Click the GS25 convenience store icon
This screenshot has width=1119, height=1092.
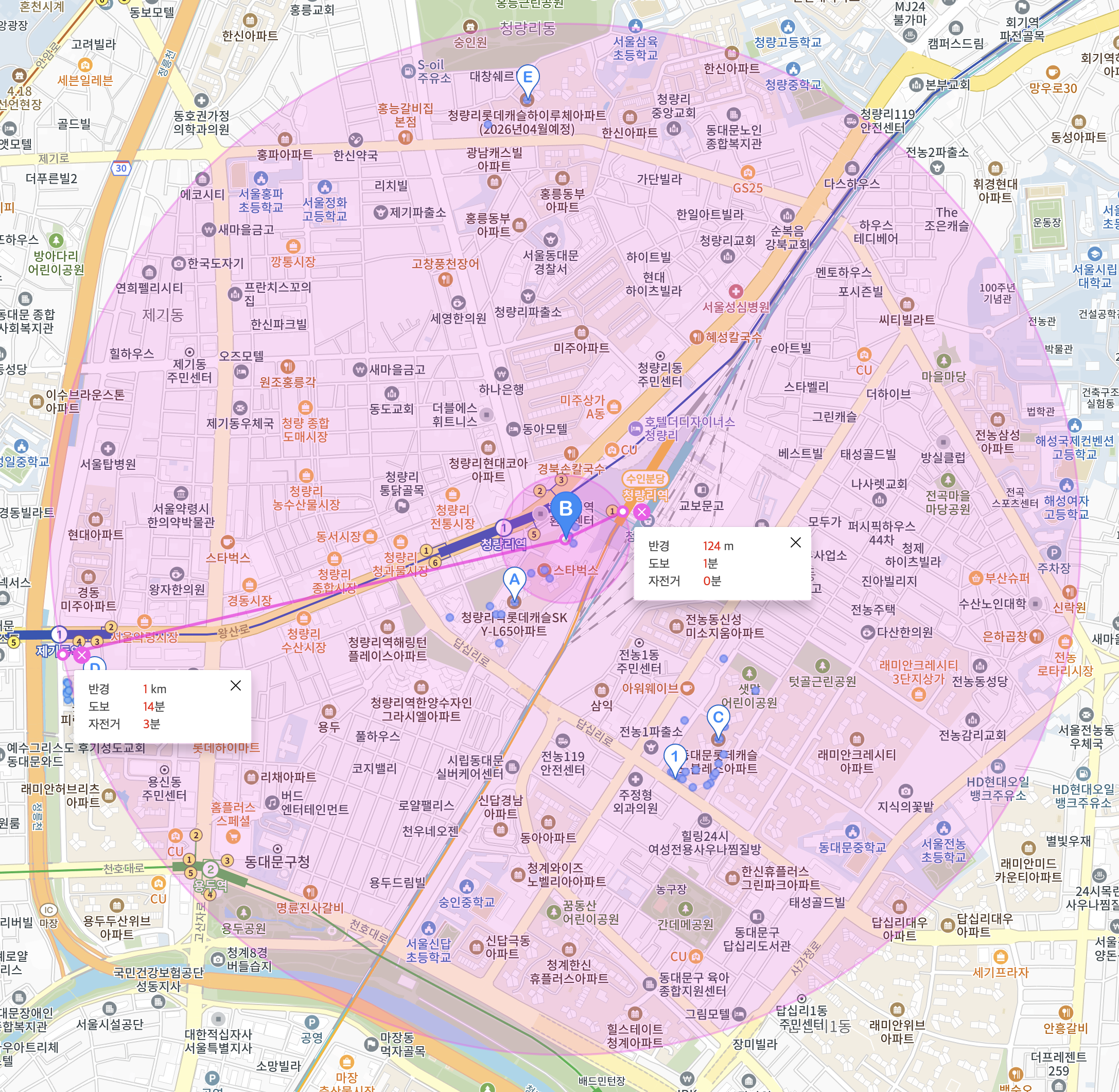coord(747,172)
